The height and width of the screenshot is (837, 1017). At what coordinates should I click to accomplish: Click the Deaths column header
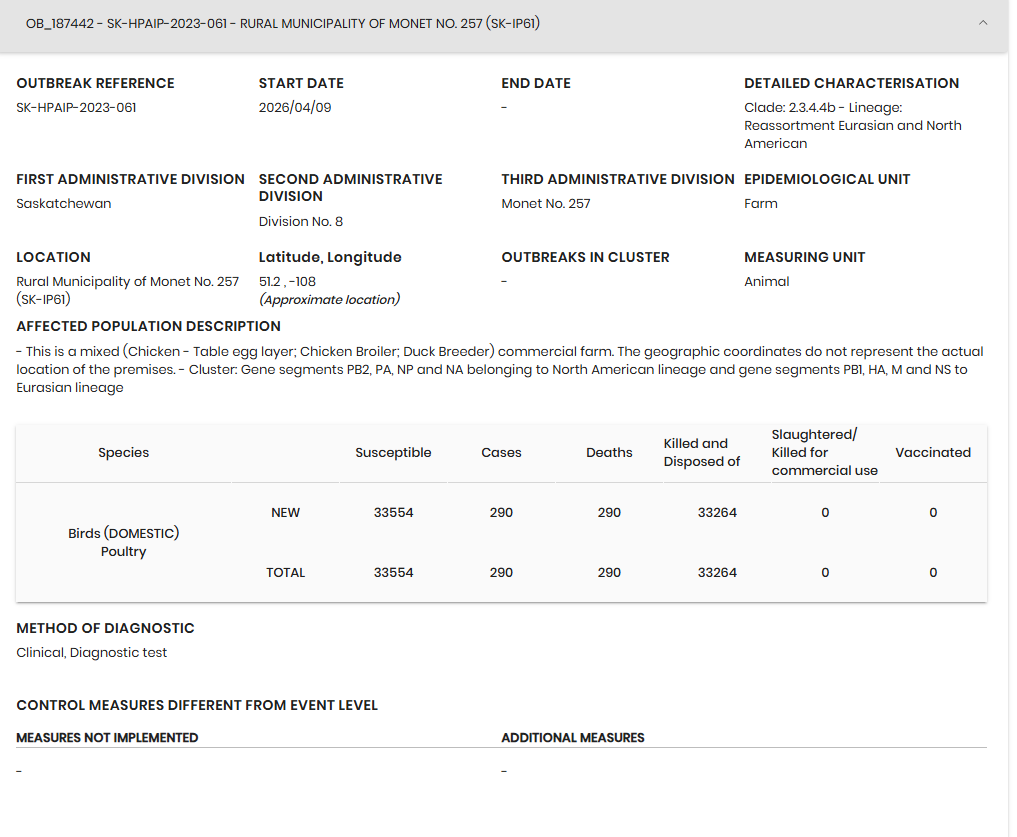coord(609,453)
